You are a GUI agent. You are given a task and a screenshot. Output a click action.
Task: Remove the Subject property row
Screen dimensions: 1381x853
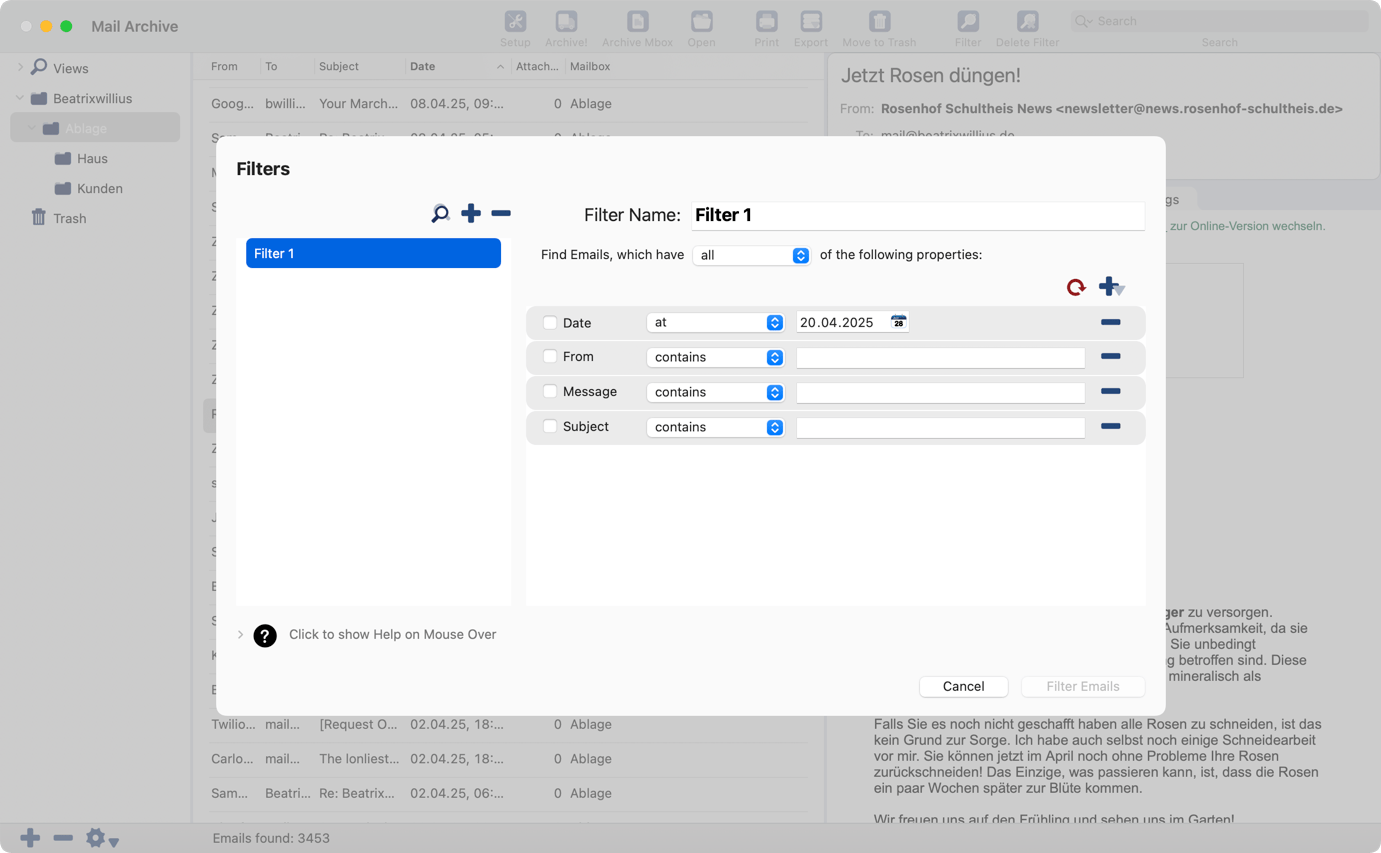point(1110,427)
